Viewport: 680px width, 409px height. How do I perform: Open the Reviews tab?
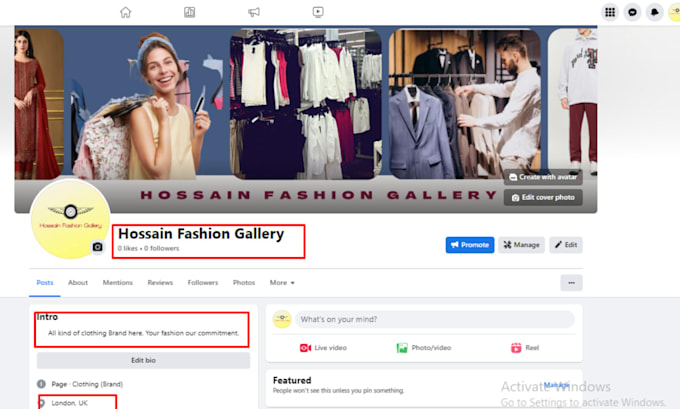[x=160, y=283]
